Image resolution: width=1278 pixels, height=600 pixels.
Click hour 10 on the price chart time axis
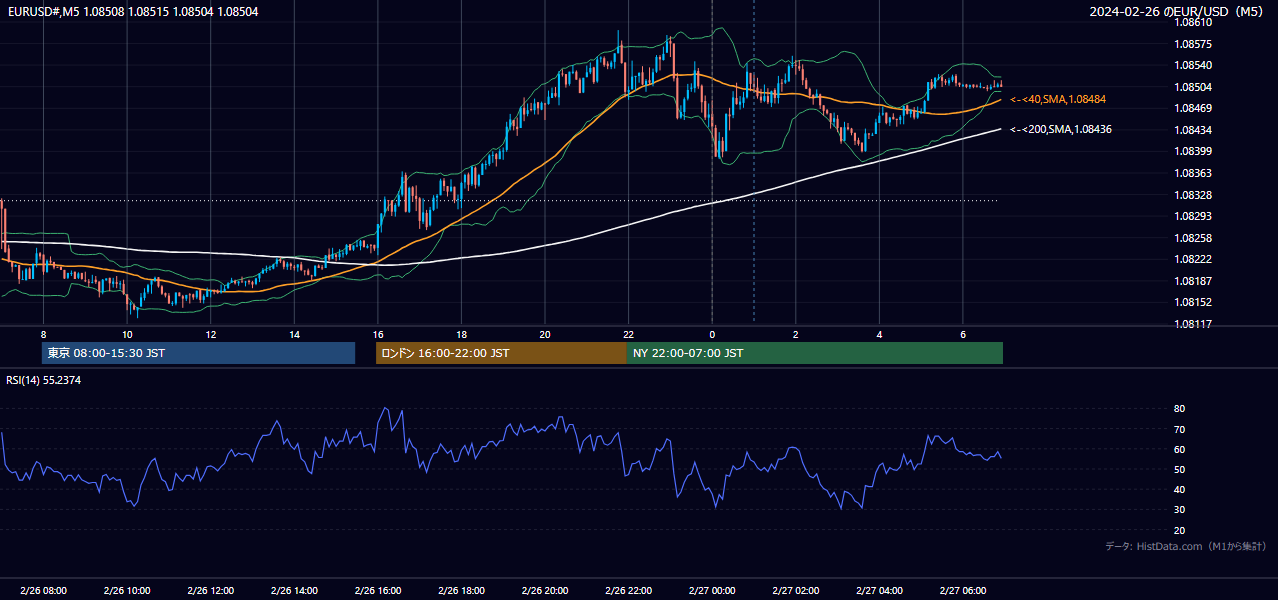pyautogui.click(x=127, y=334)
